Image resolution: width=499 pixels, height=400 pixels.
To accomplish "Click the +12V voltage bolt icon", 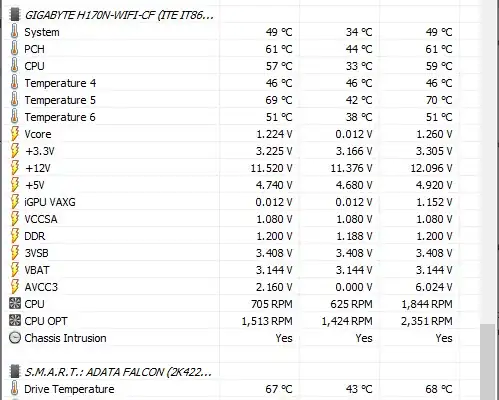I will click(14, 168).
